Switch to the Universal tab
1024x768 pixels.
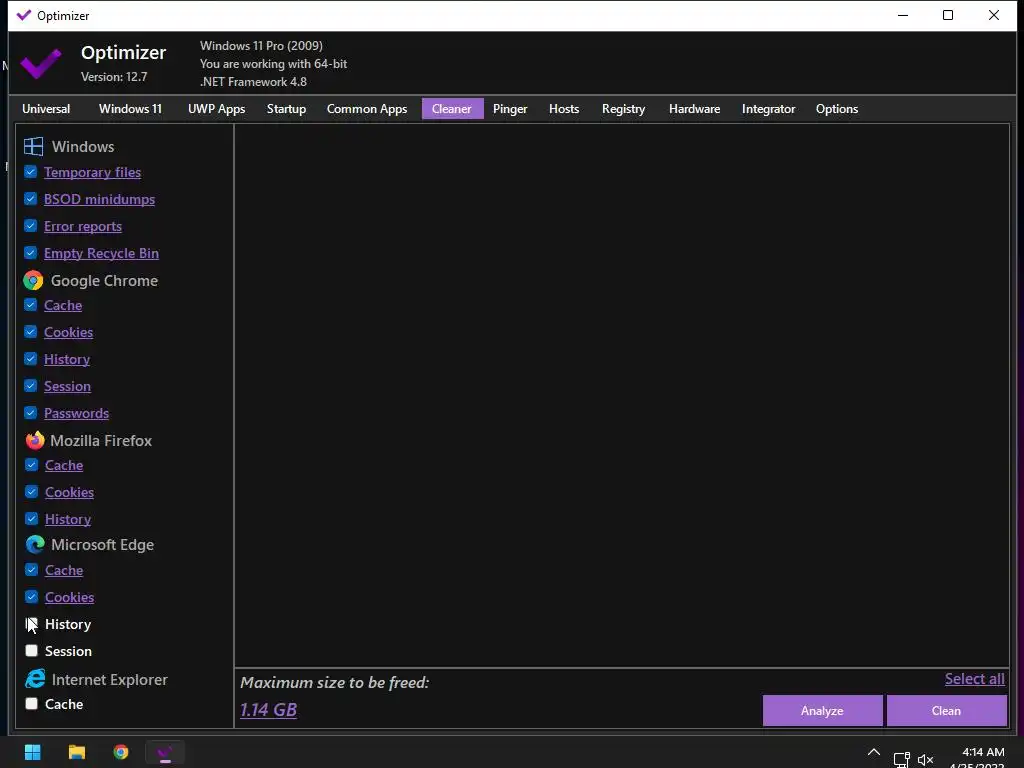[x=46, y=109]
